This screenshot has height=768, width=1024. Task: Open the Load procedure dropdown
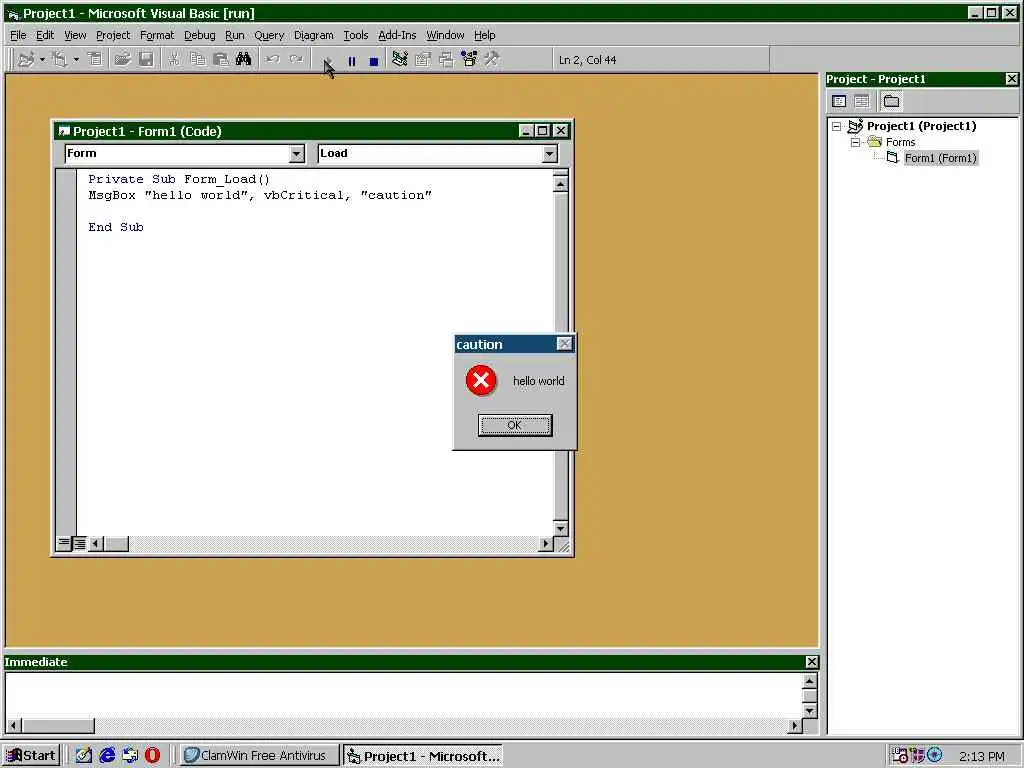(x=550, y=153)
